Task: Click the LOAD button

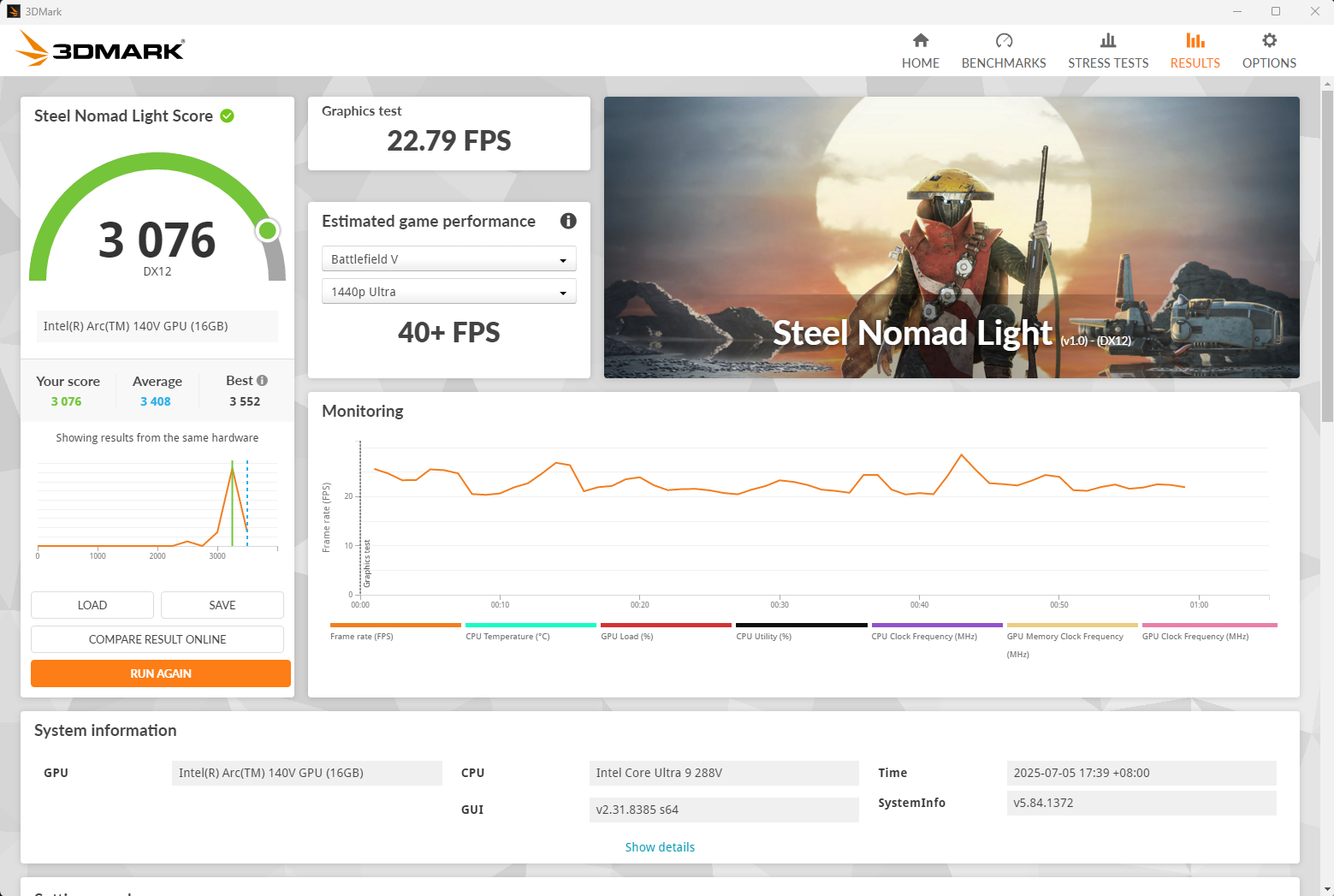Action: [92, 605]
